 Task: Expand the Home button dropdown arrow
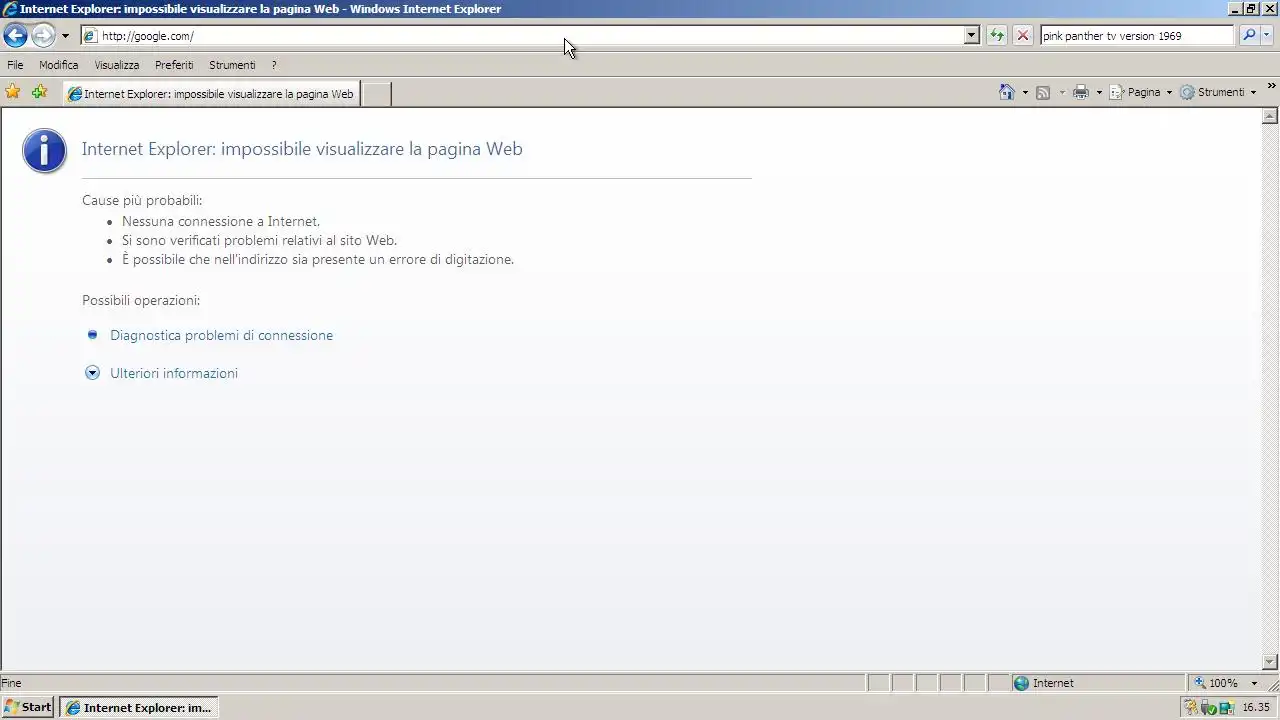coord(1025,93)
